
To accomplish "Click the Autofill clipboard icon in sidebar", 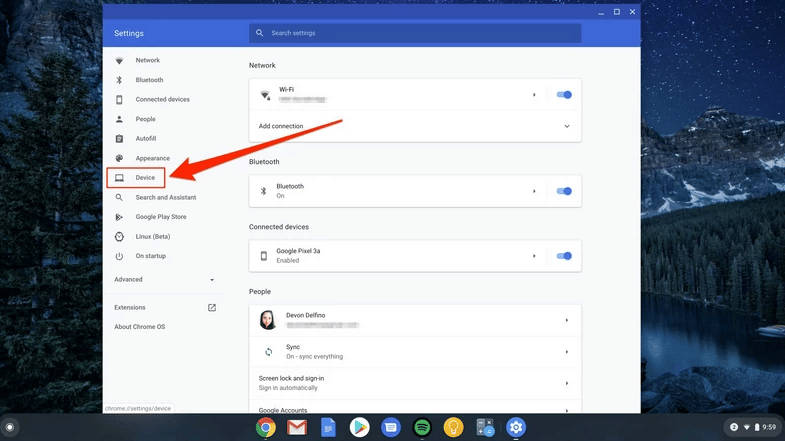I will coord(119,139).
